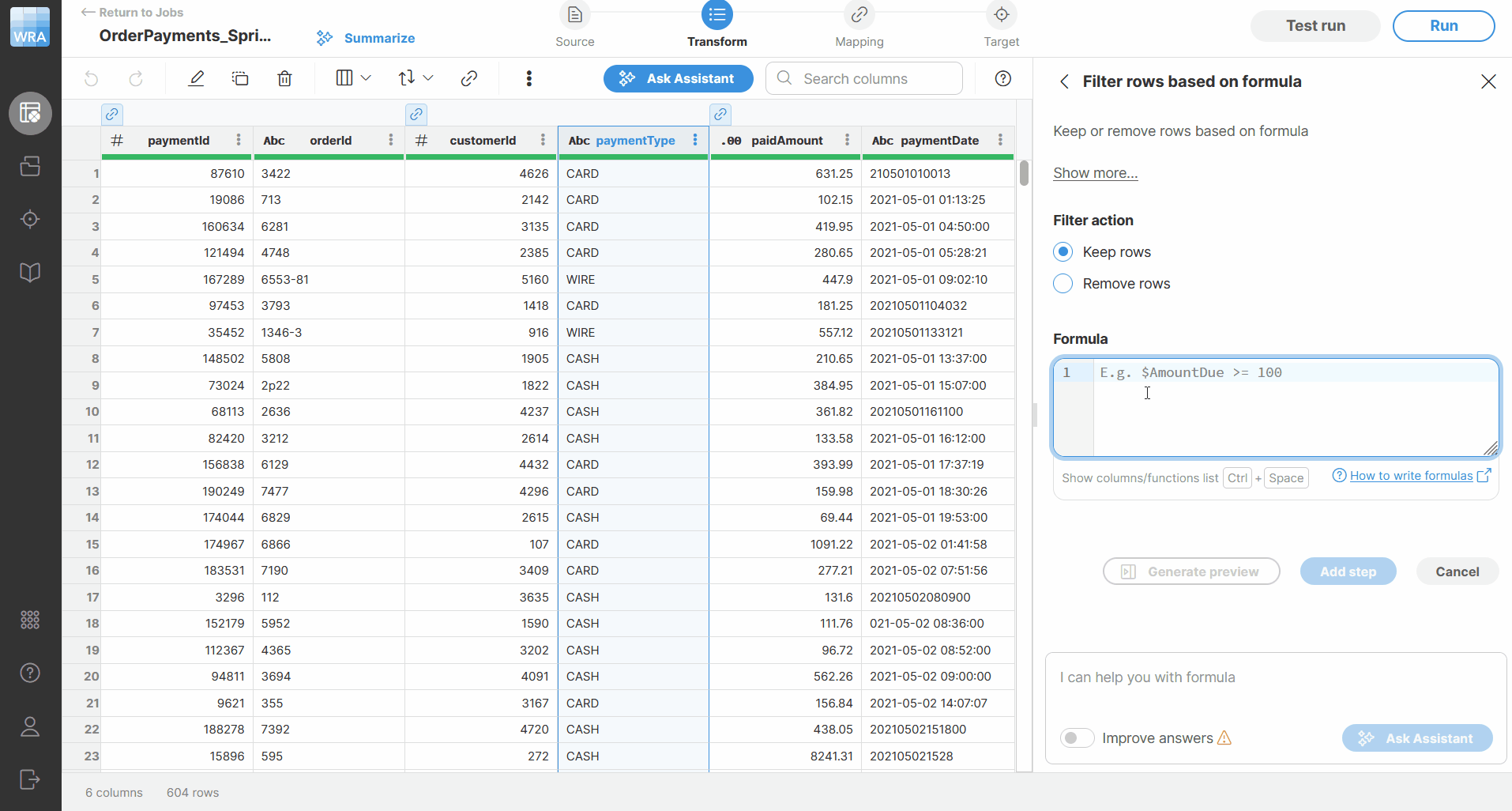Click the sign out icon in sidebar

[x=30, y=779]
